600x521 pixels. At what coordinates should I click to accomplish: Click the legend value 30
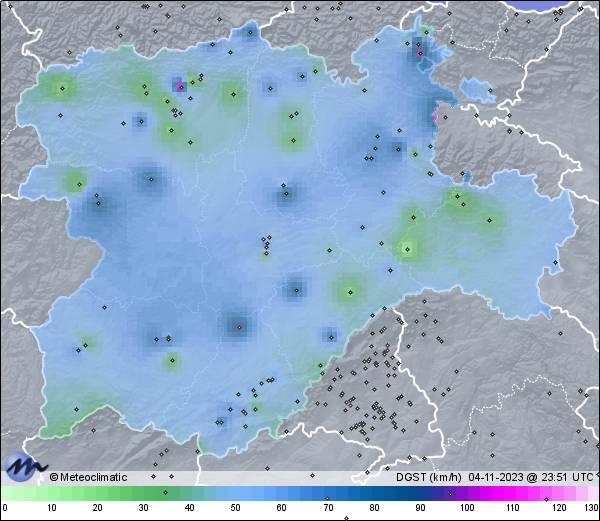tap(143, 508)
